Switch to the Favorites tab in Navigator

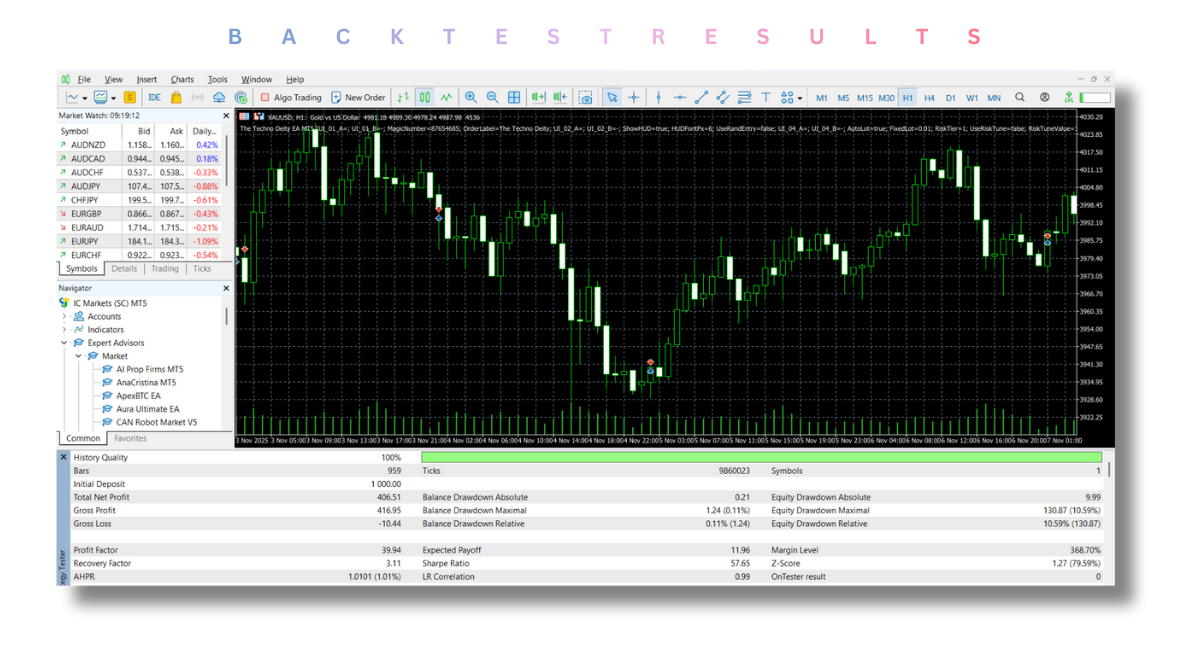[130, 437]
